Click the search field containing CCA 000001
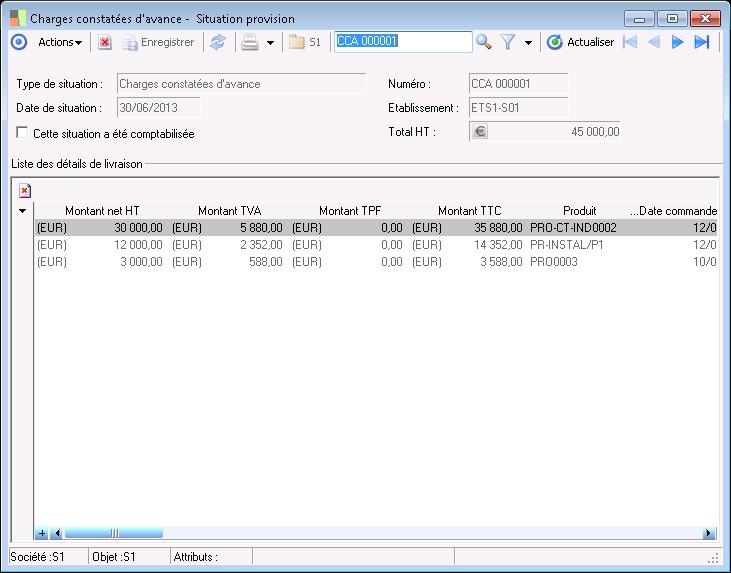731x573 pixels. pos(403,41)
